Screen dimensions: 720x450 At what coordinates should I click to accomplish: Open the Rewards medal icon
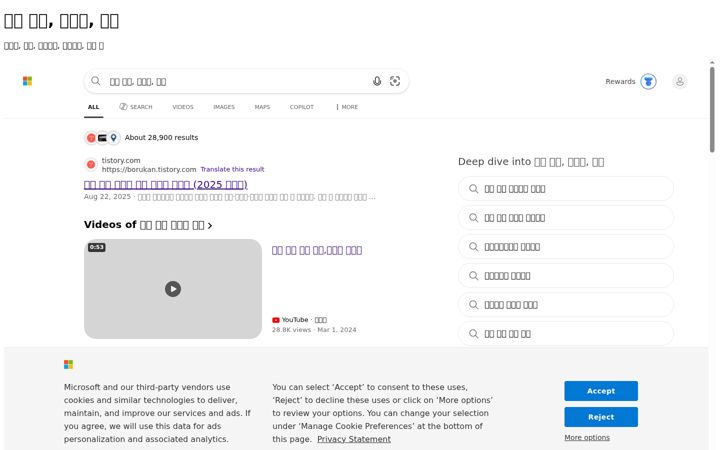pos(648,81)
